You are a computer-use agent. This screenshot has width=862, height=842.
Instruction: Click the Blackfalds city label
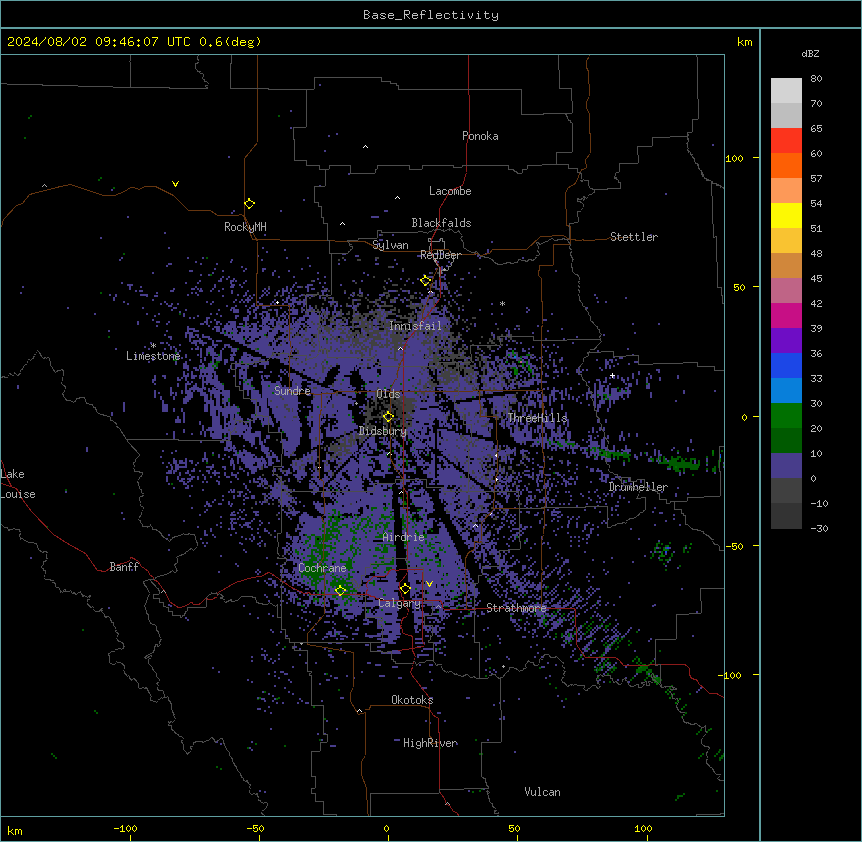tap(441, 223)
